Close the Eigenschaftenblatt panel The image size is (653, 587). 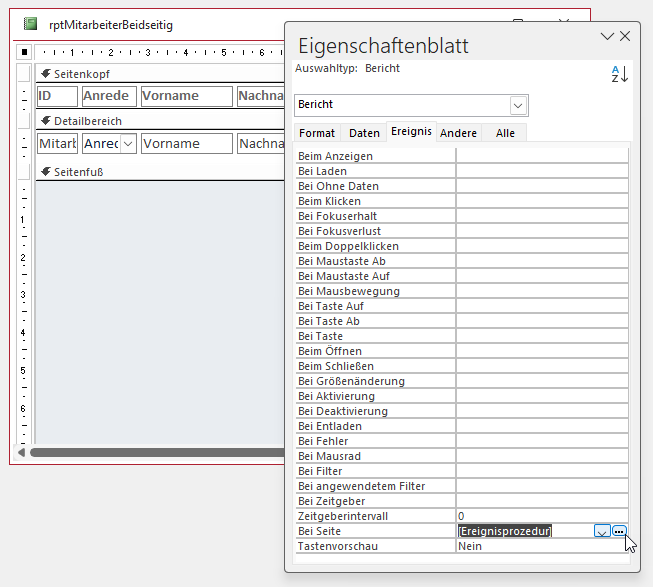click(x=625, y=36)
